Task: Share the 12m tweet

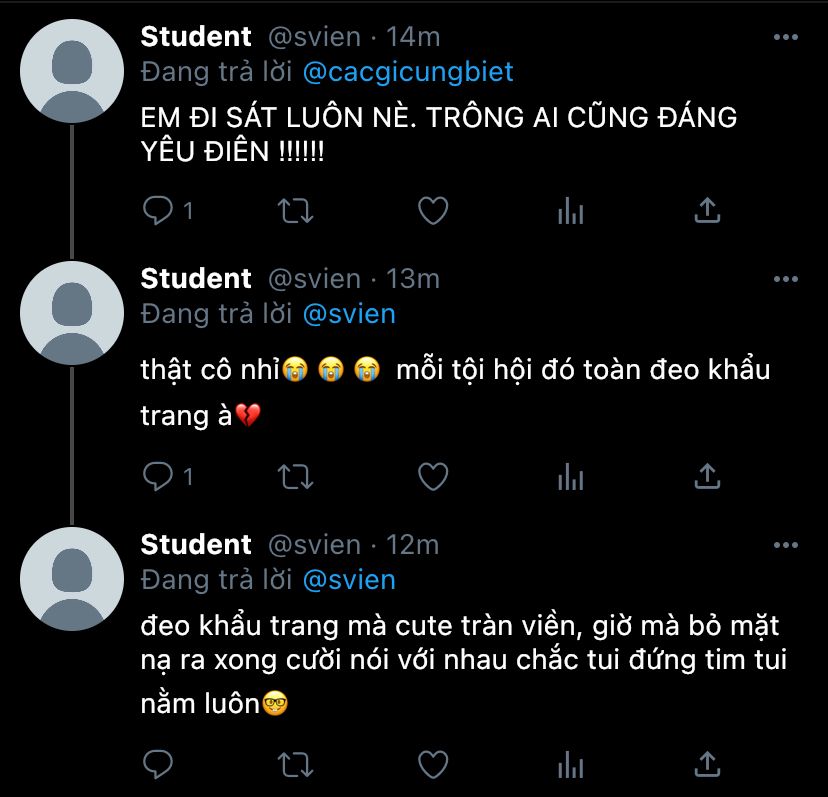Action: pos(707,765)
